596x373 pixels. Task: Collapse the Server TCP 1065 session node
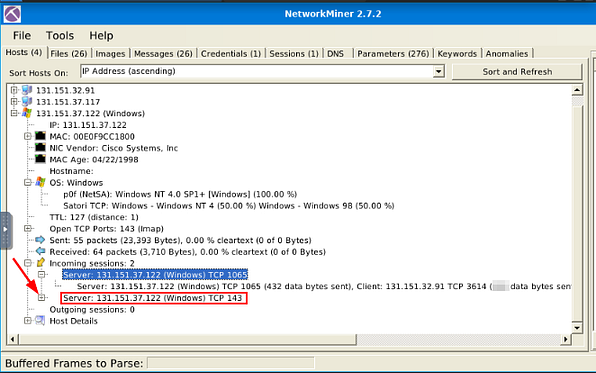(41, 274)
